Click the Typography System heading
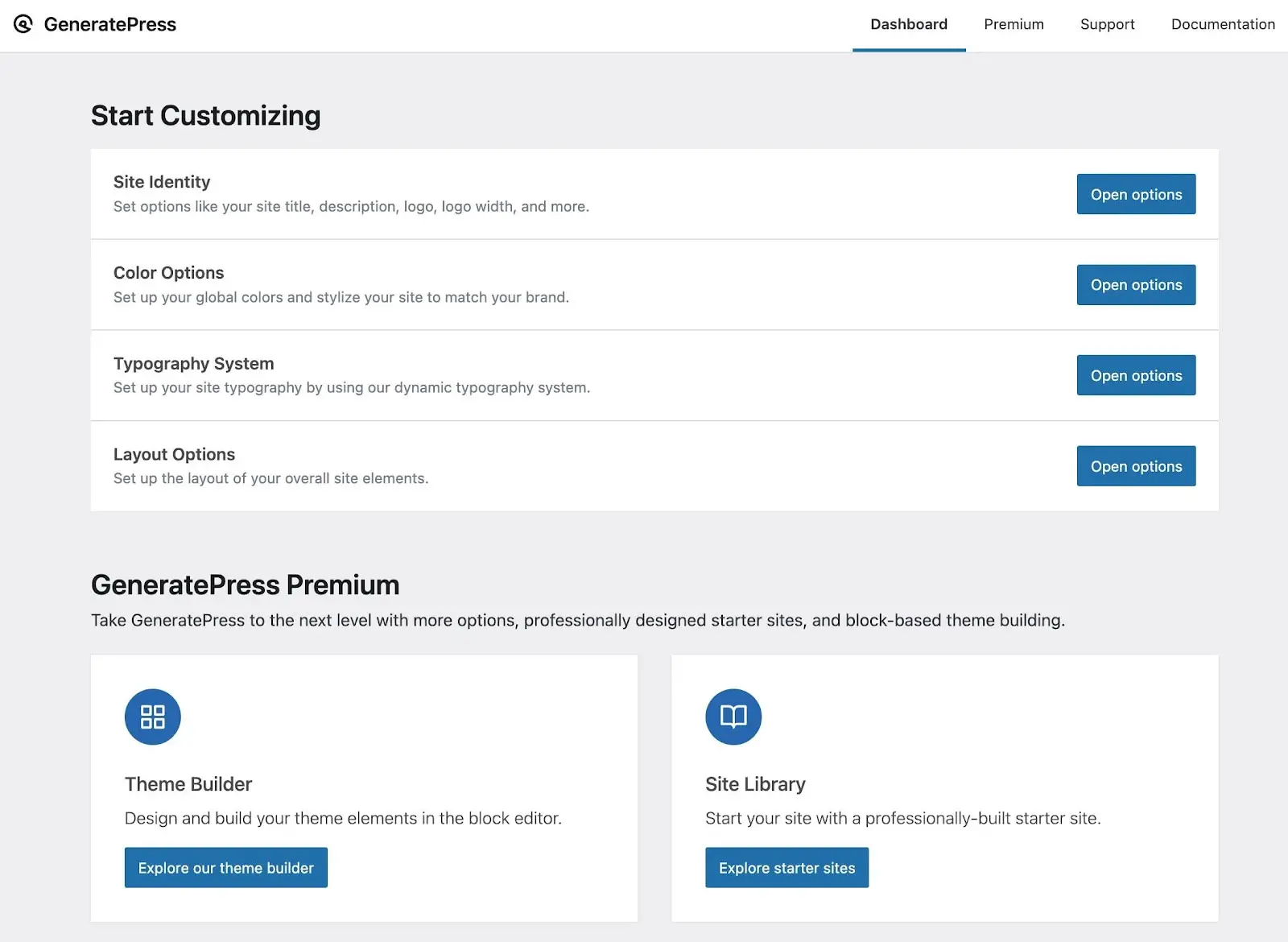Viewport: 1288px width, 942px height. tap(194, 363)
